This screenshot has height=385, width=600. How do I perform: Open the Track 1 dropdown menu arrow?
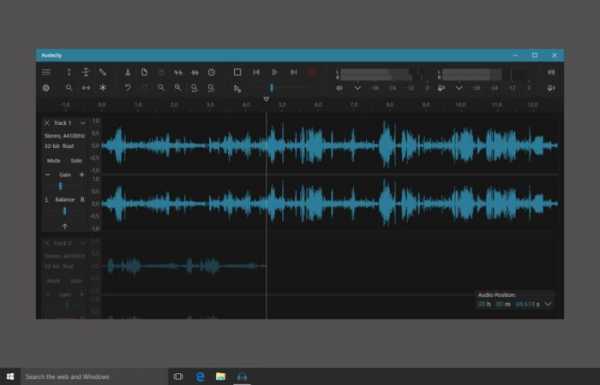82,123
